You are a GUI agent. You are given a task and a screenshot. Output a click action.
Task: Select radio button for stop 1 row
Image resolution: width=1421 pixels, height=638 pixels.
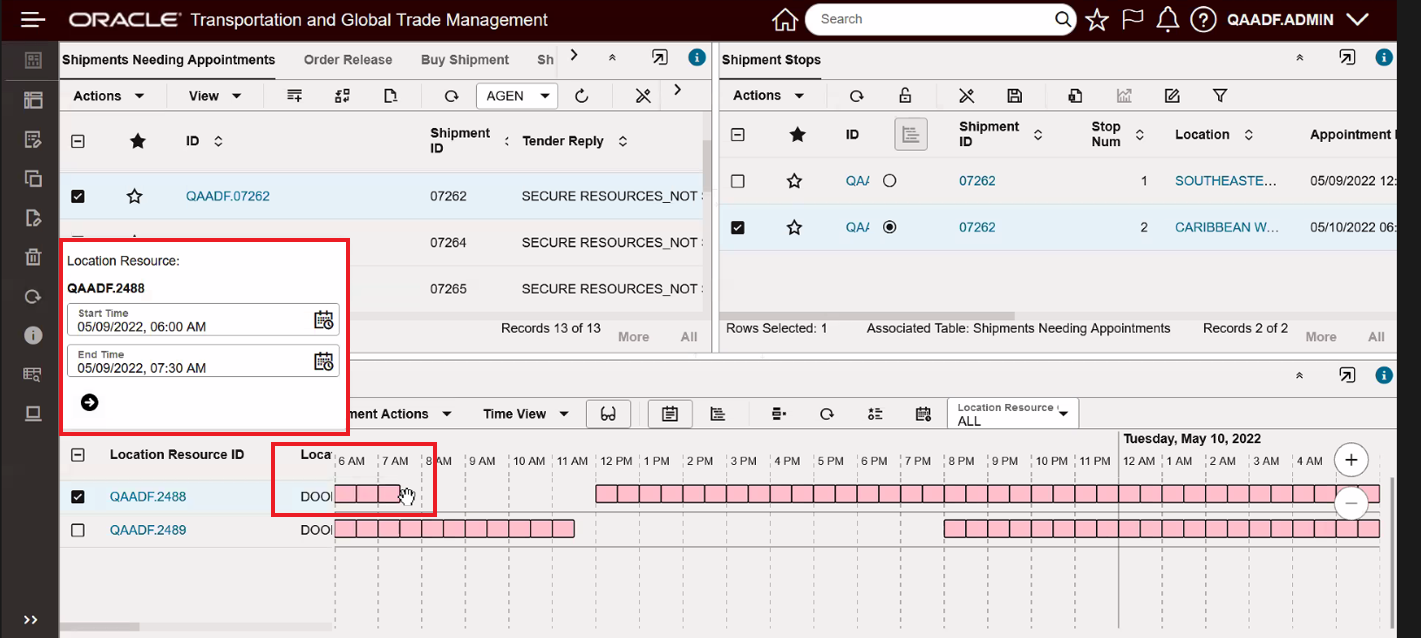tap(889, 181)
